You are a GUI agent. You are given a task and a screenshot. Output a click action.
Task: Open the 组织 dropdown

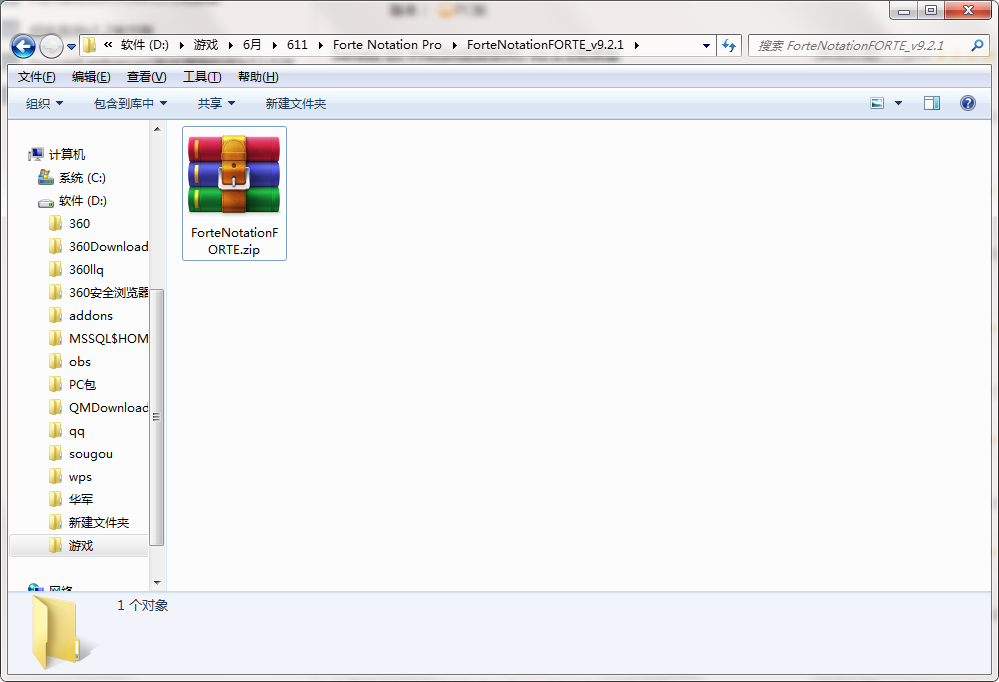tap(45, 103)
